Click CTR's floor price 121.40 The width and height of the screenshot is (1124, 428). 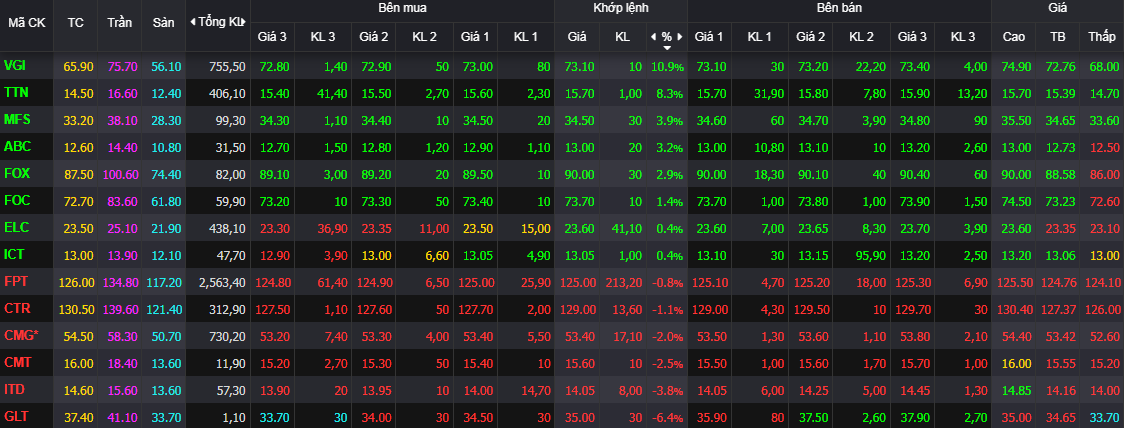pos(163,309)
